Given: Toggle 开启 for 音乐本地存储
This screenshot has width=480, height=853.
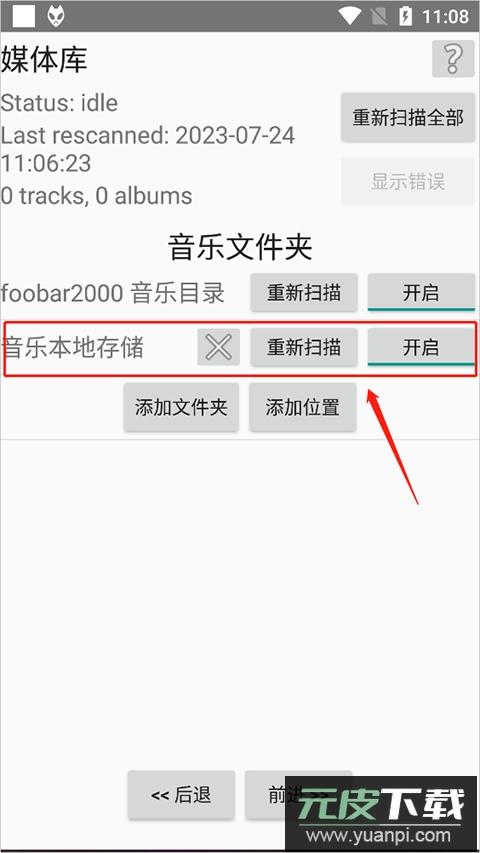Looking at the screenshot, I should (421, 347).
